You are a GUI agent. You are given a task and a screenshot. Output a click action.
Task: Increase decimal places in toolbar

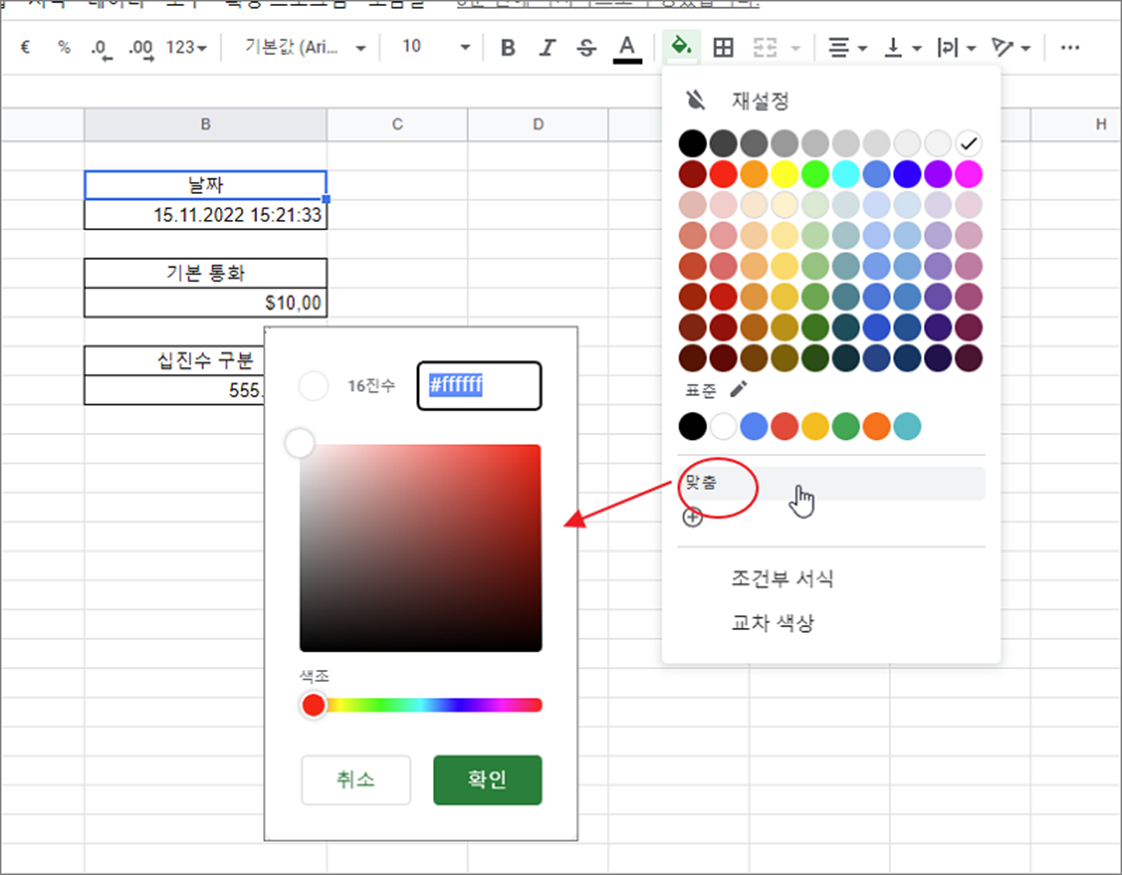140,48
